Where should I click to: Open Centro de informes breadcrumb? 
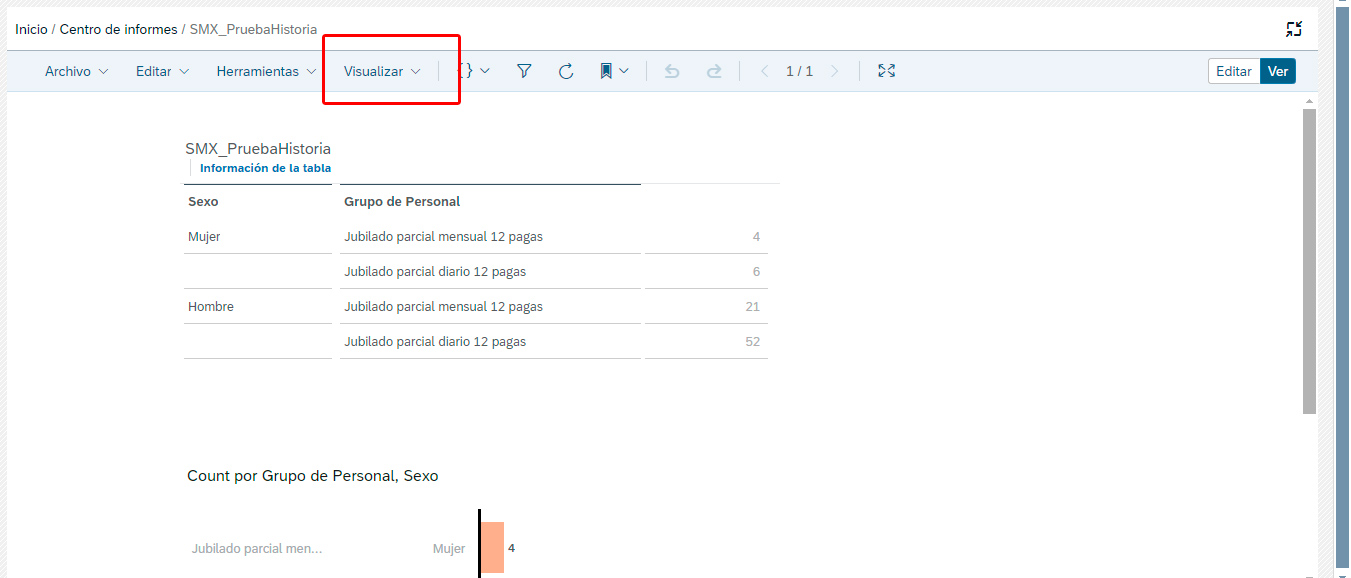click(118, 29)
